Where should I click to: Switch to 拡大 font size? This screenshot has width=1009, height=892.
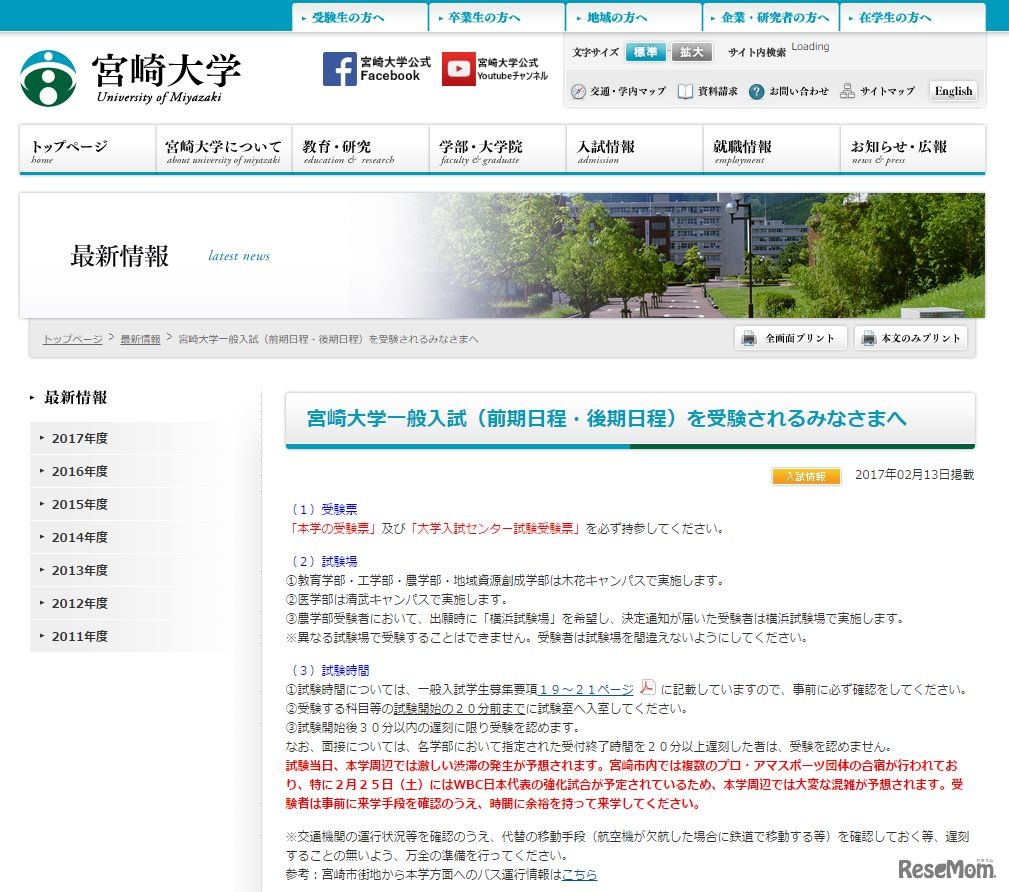[691, 51]
